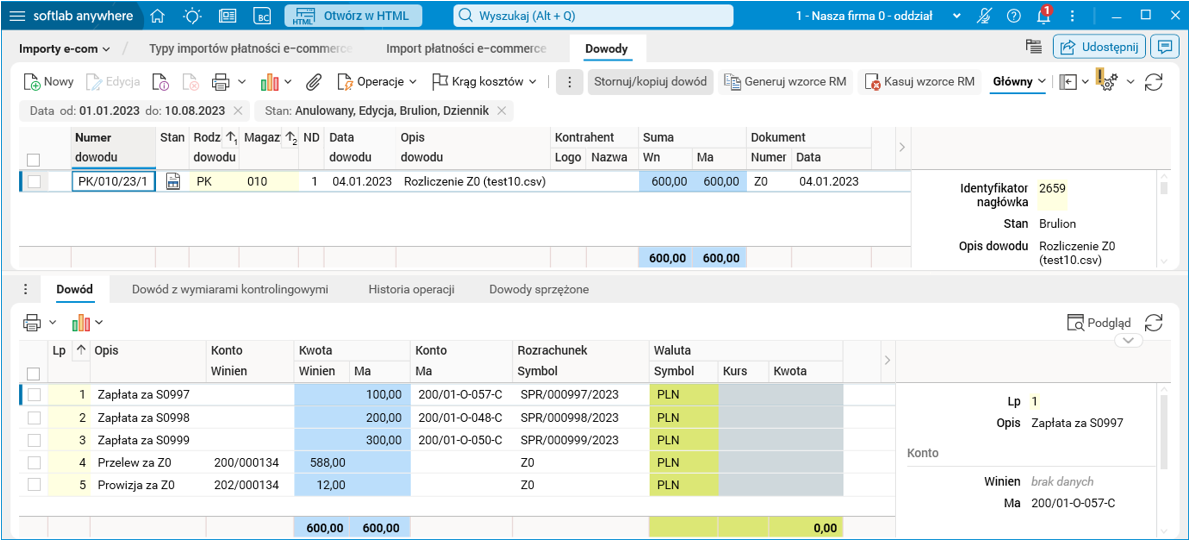Click the Podgląd preview button
Screen dimensions: 1189x540
pyautogui.click(x=1098, y=322)
